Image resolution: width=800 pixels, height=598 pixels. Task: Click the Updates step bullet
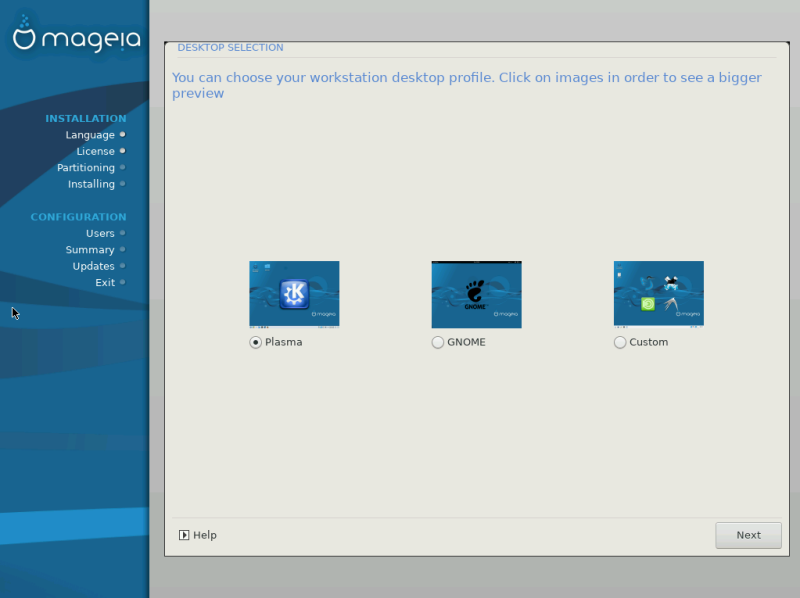(x=122, y=266)
